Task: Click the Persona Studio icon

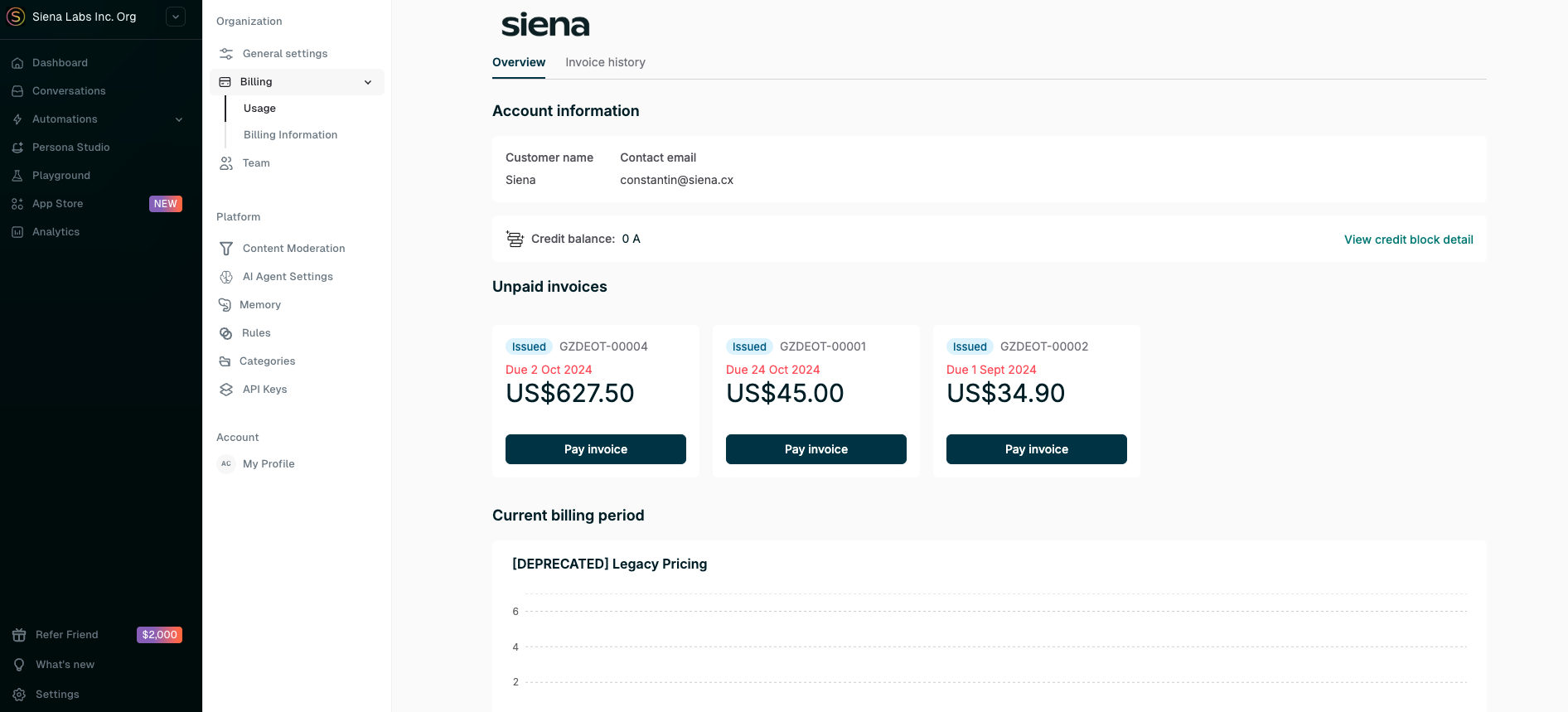Action: tap(17, 148)
